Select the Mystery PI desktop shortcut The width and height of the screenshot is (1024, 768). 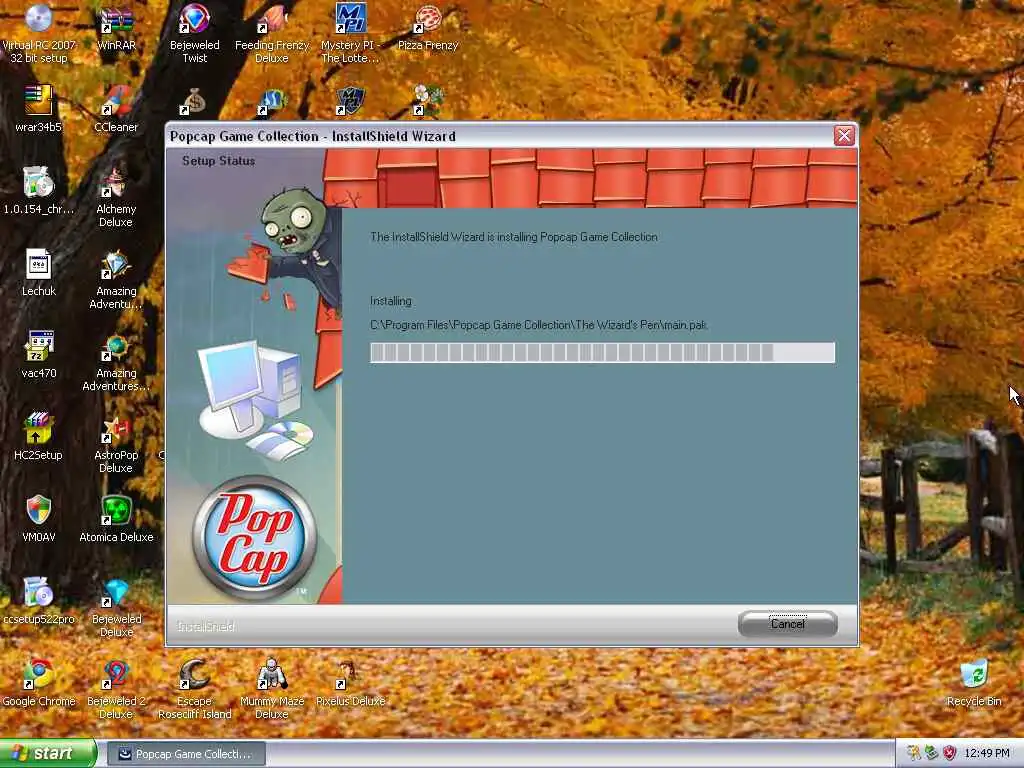point(349,33)
